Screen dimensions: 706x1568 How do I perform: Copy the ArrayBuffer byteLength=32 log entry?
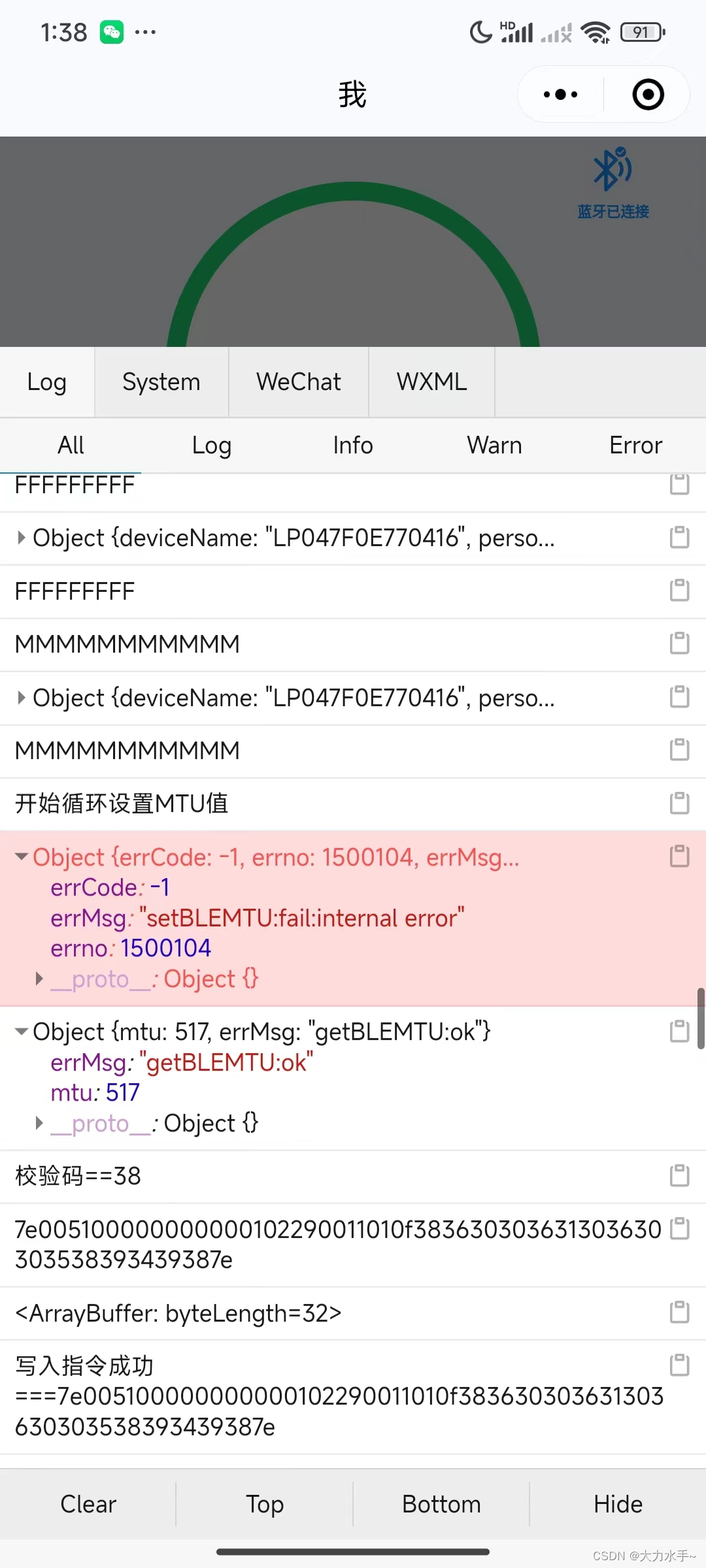pyautogui.click(x=679, y=1313)
